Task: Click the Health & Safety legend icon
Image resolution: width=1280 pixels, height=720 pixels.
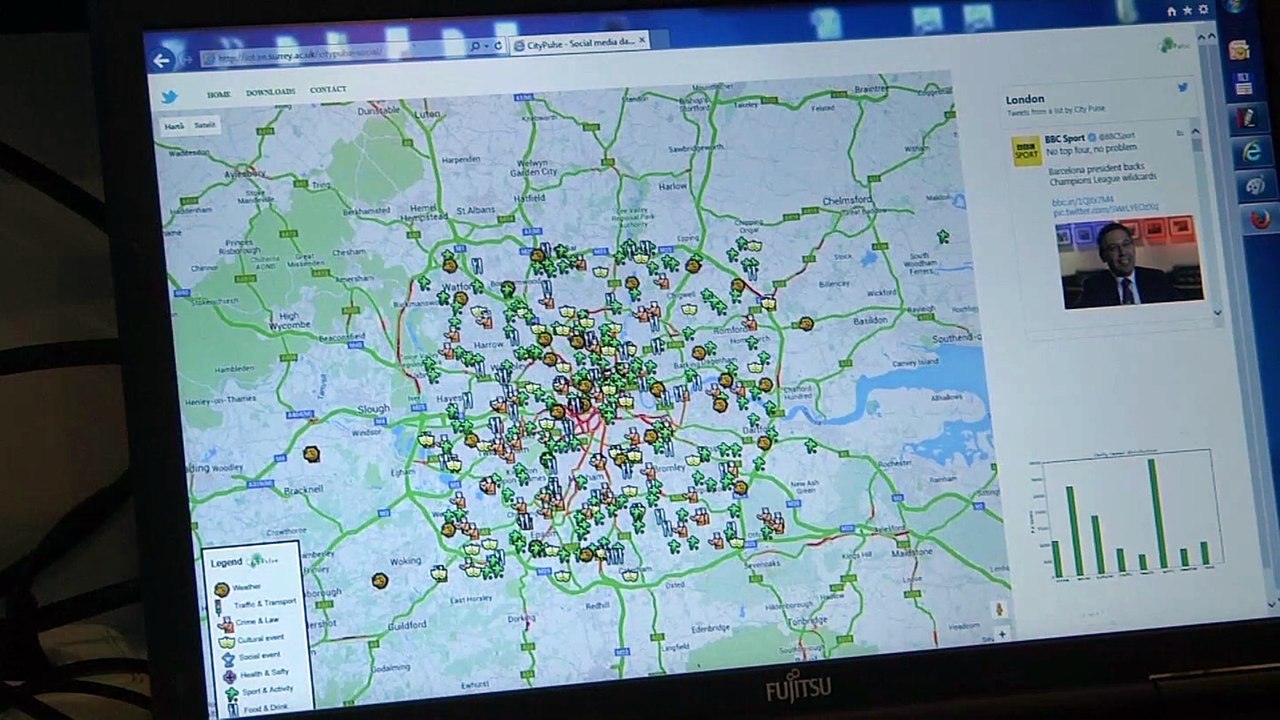Action: click(x=231, y=677)
